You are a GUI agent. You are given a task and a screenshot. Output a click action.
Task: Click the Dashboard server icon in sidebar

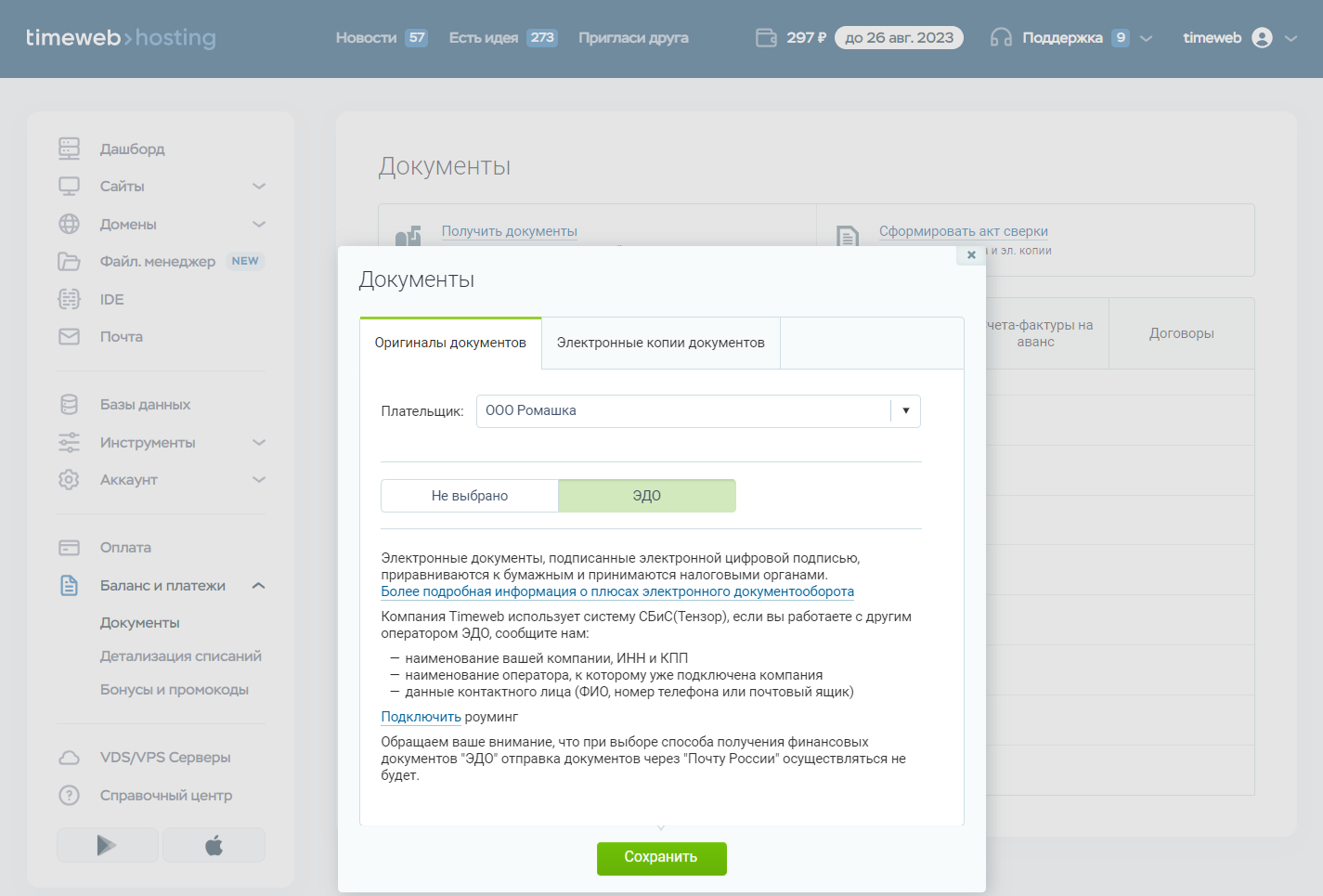[x=70, y=149]
